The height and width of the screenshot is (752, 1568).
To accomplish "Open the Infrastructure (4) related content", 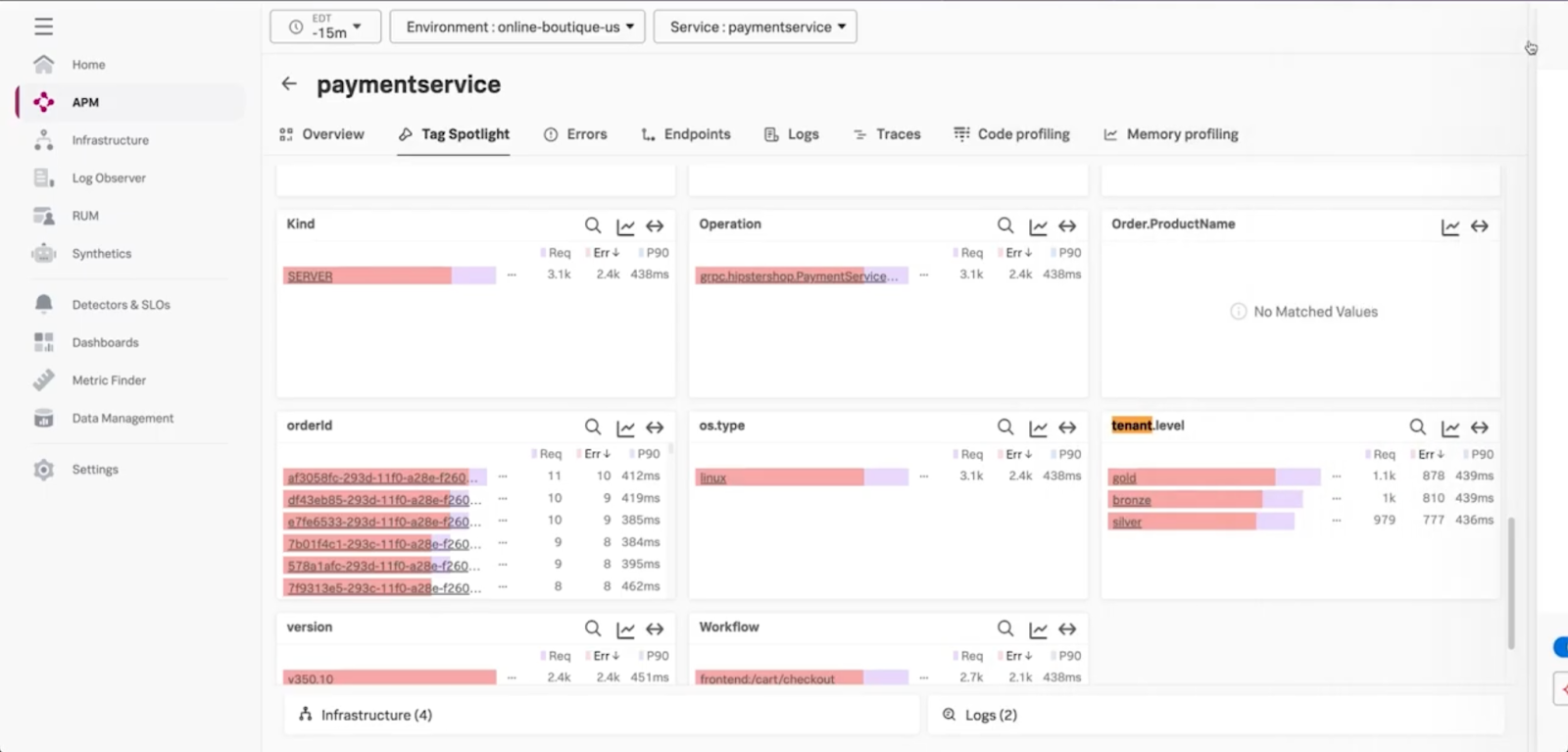I will (366, 715).
